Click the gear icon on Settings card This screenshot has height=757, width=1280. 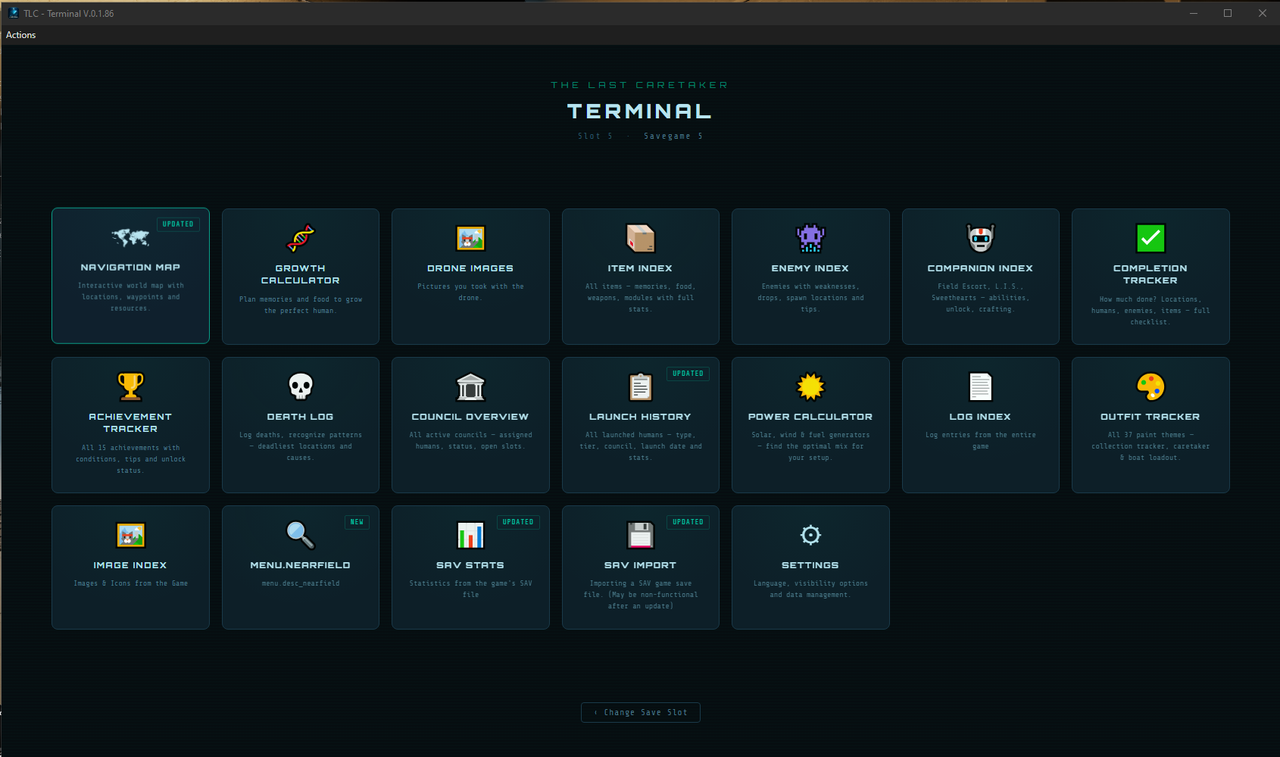(x=810, y=535)
